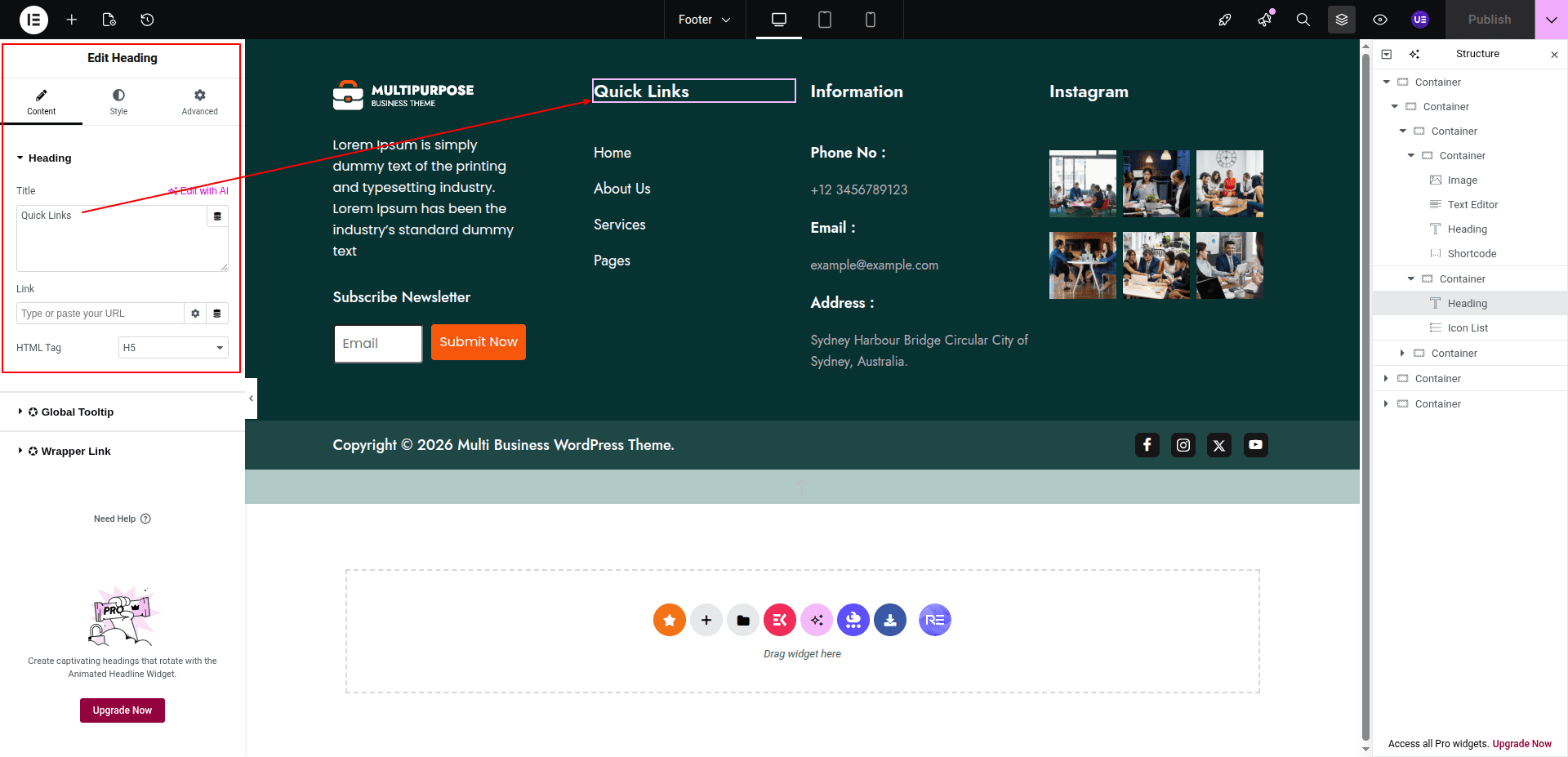Click the Structure AI sparkle icon
The height and width of the screenshot is (757, 1568).
(x=1414, y=54)
